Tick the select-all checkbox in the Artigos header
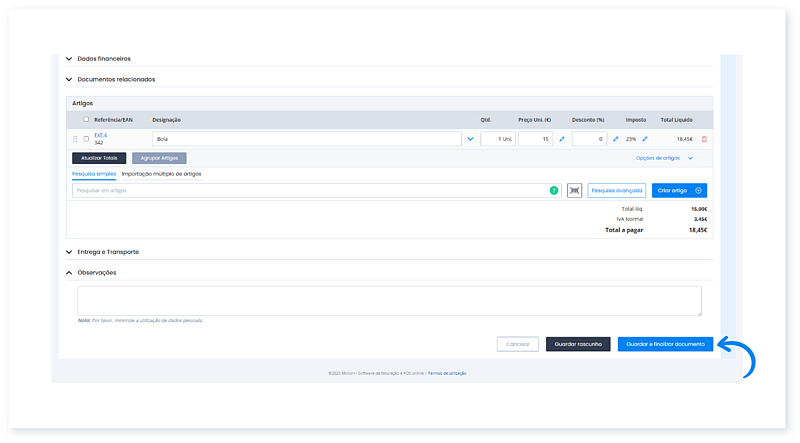 pyautogui.click(x=86, y=119)
